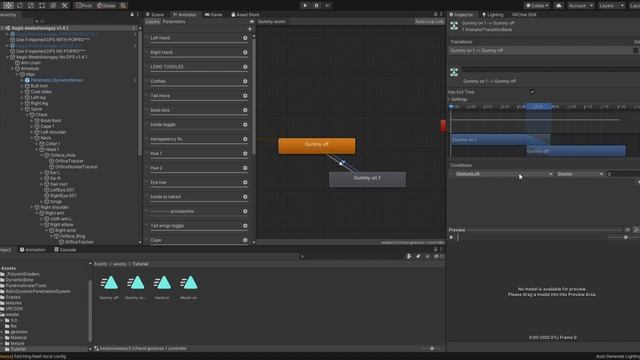Open the VRChat SDK tab

coord(524,15)
